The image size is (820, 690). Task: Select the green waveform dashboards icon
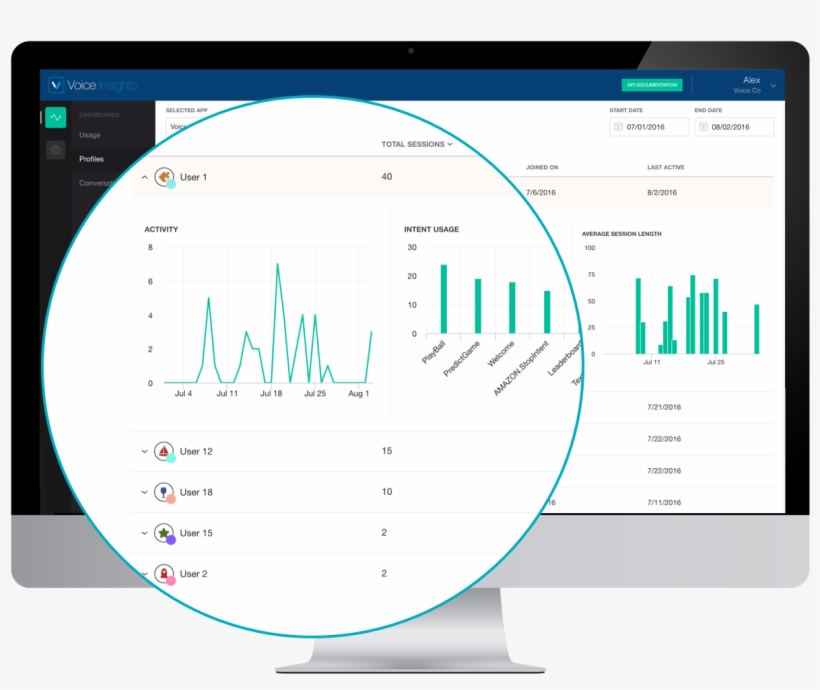tap(54, 118)
